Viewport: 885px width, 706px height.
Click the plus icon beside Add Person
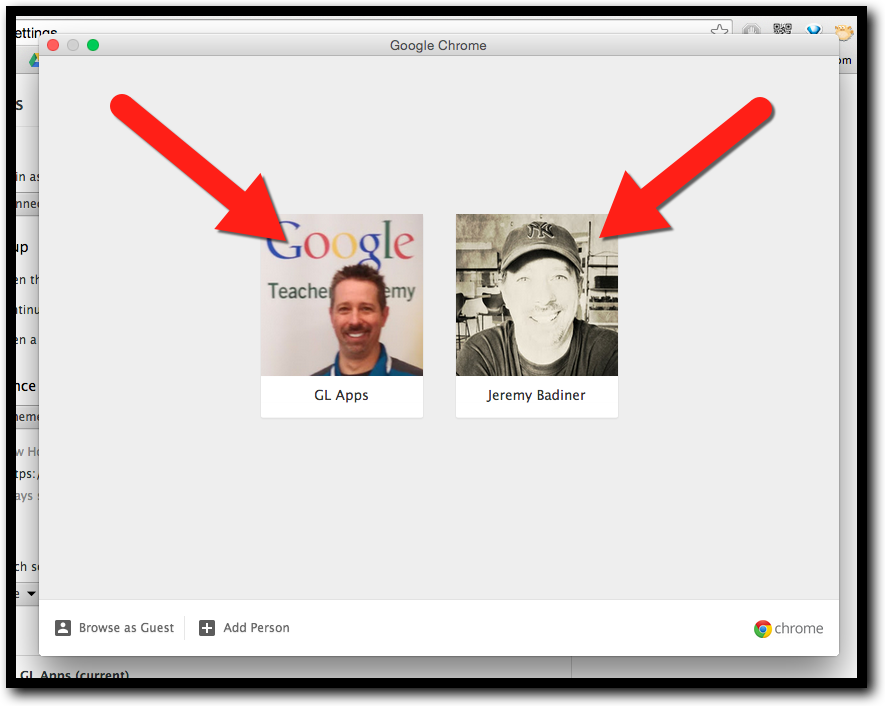207,628
